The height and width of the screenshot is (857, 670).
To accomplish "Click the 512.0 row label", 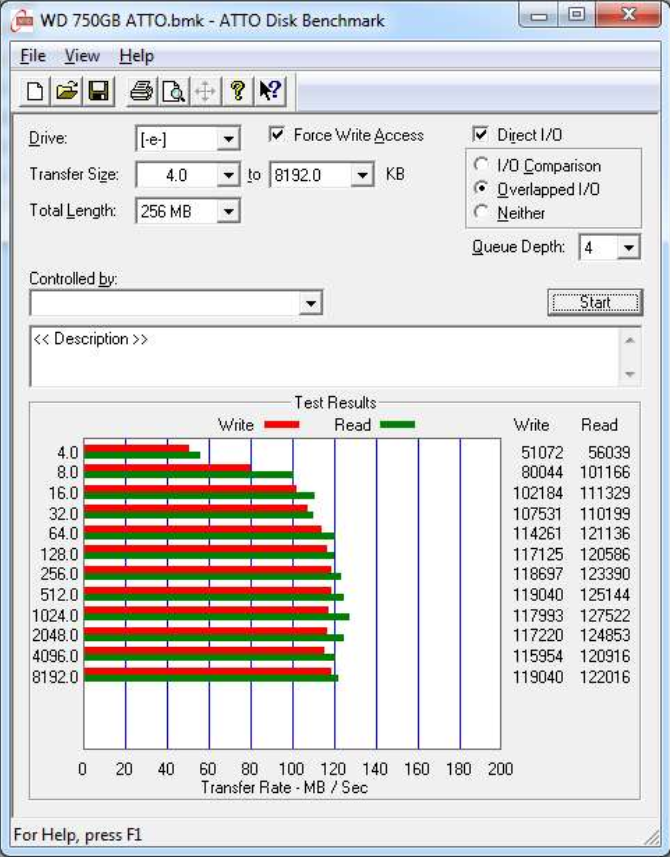I will coord(59,595).
